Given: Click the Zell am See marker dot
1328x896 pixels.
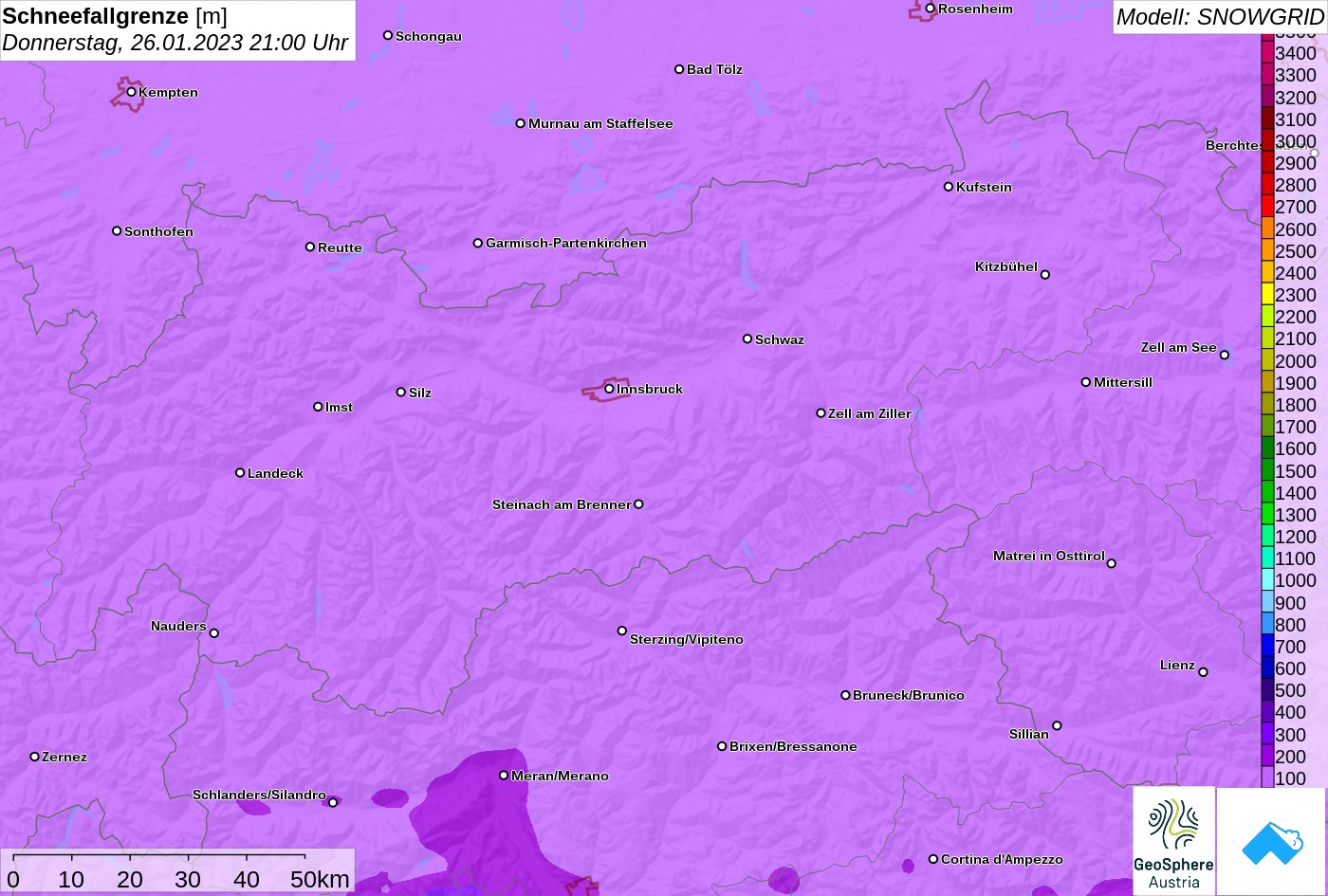Looking at the screenshot, I should [x=1225, y=356].
